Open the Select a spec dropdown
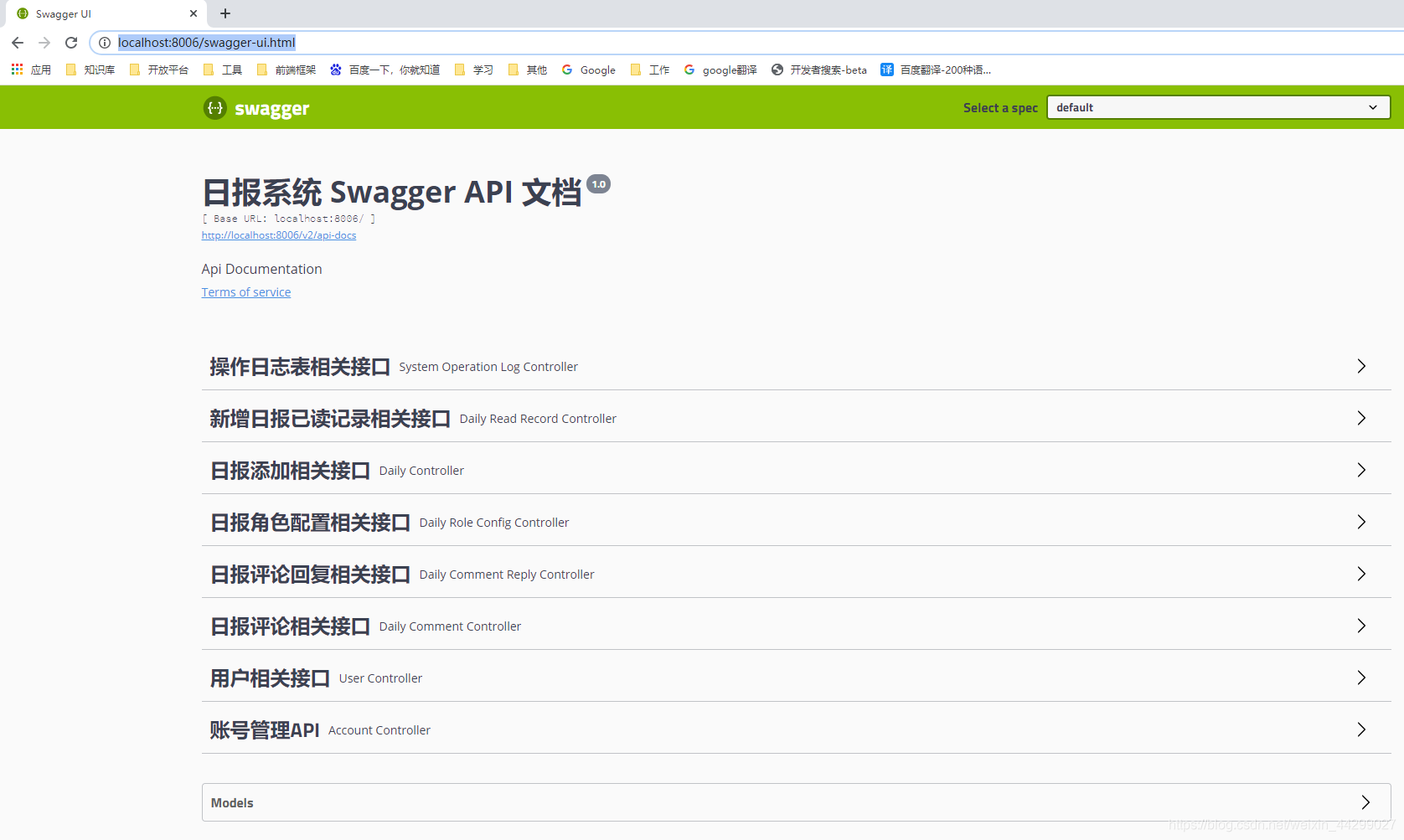The width and height of the screenshot is (1404, 840). [1216, 107]
